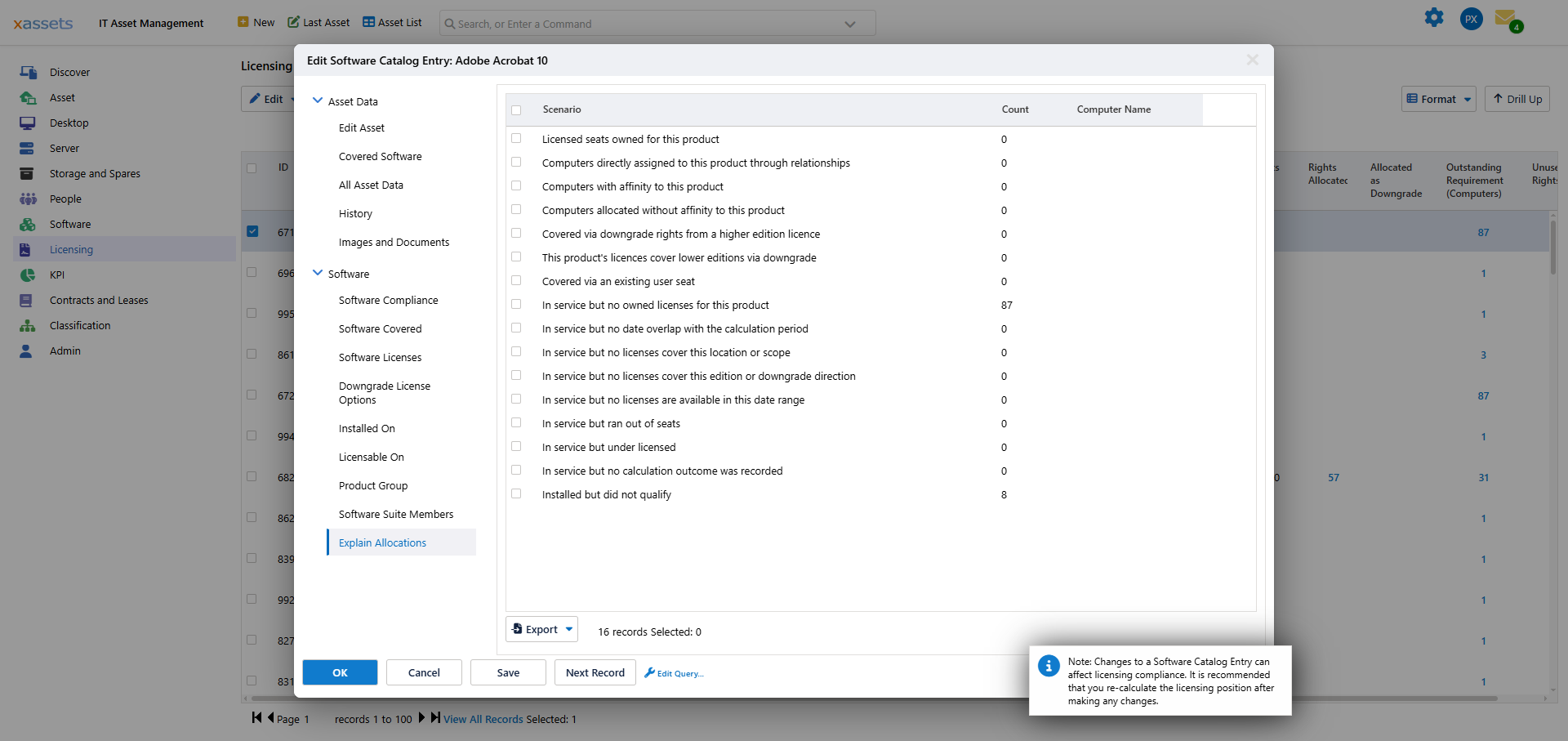Open the Discover sidebar icon
1568x741 pixels.
tap(28, 73)
